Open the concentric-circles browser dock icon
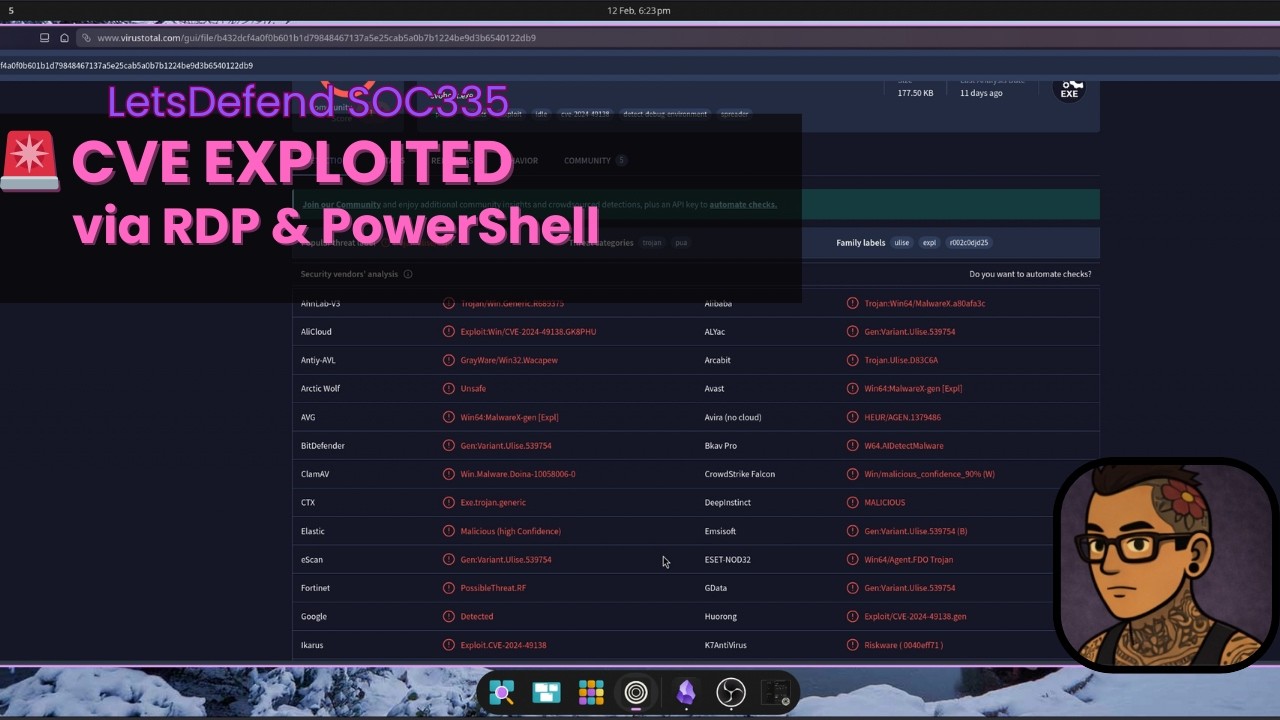The width and height of the screenshot is (1280, 720). [x=636, y=692]
